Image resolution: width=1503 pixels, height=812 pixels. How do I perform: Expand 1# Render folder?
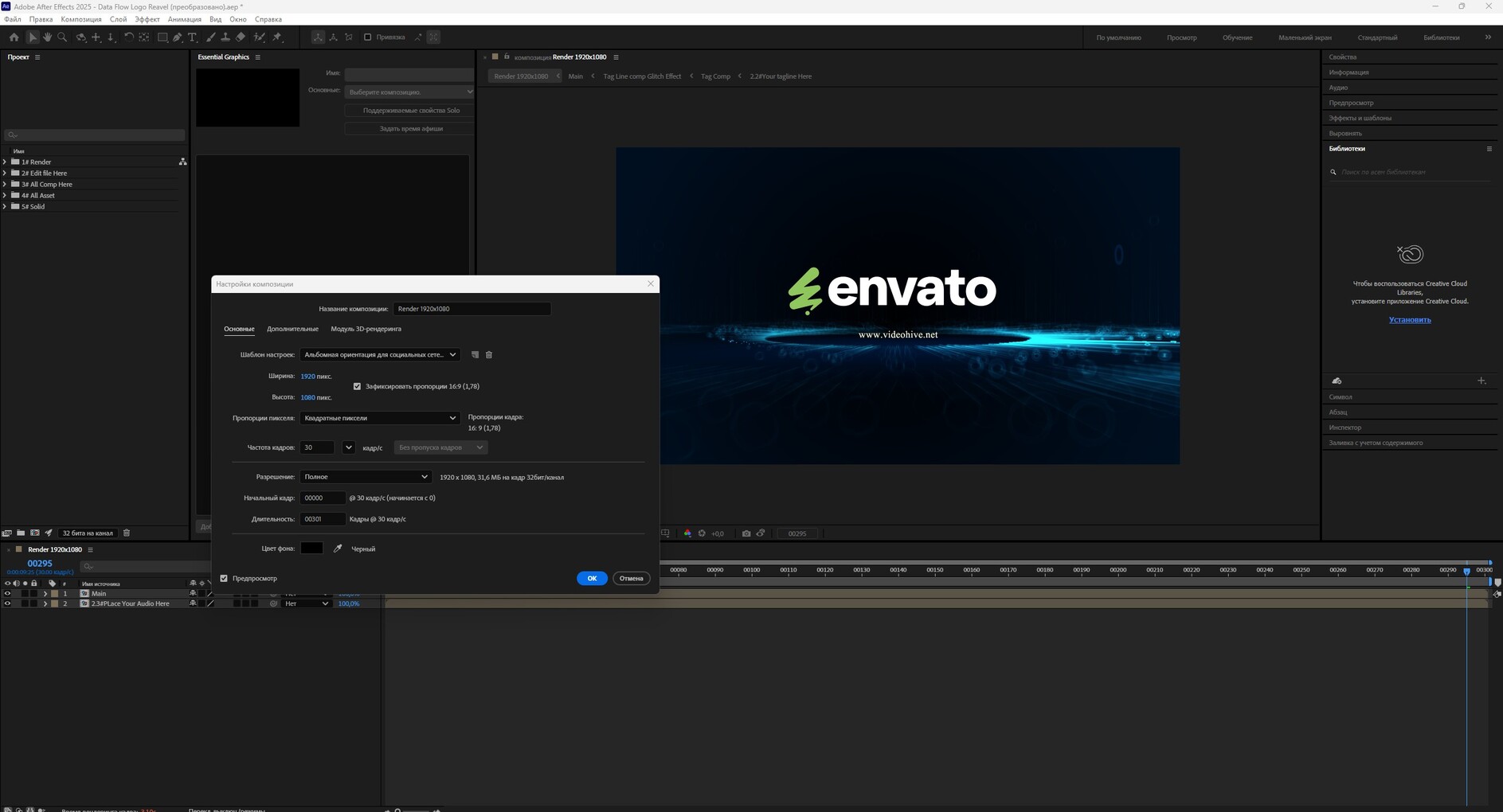pos(5,162)
